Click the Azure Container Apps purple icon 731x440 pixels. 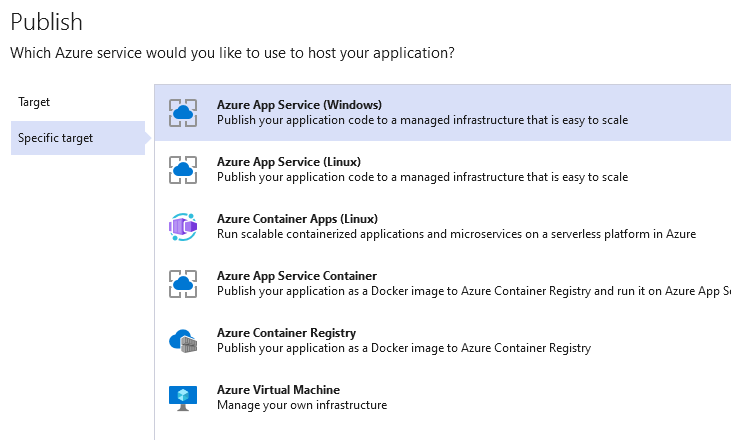[x=183, y=227]
